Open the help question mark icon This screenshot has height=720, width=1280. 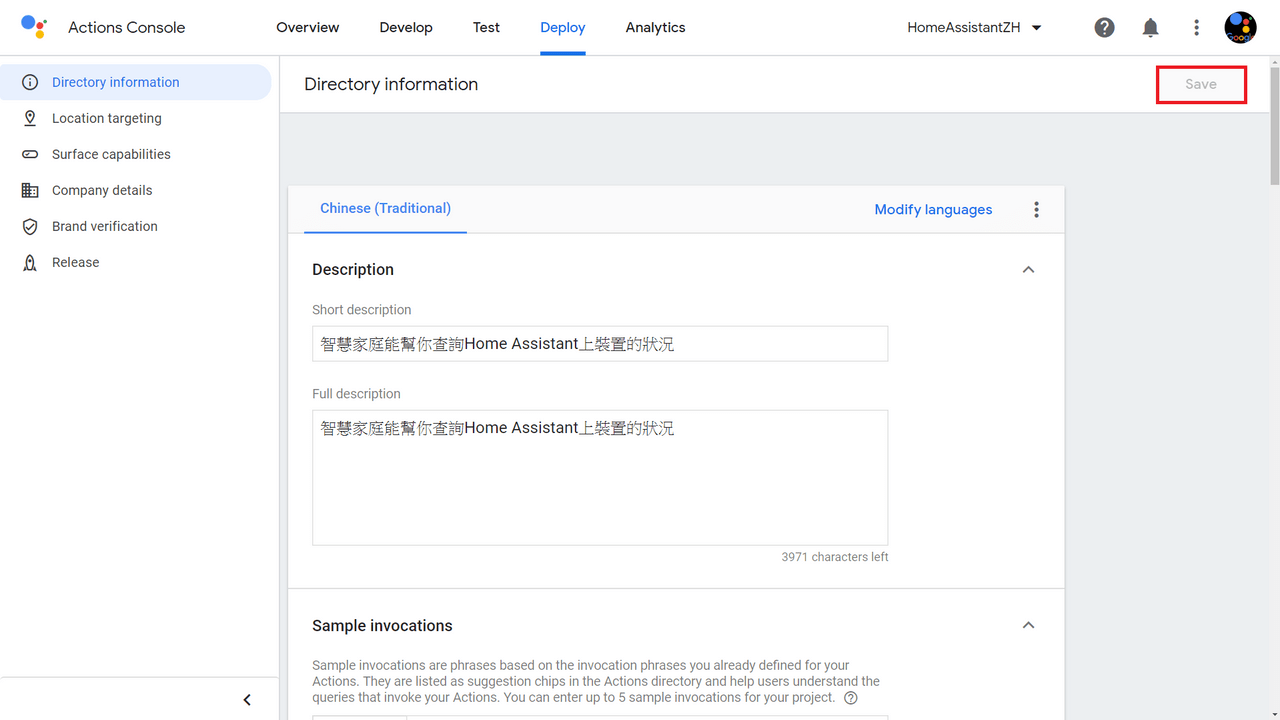pyautogui.click(x=1104, y=28)
